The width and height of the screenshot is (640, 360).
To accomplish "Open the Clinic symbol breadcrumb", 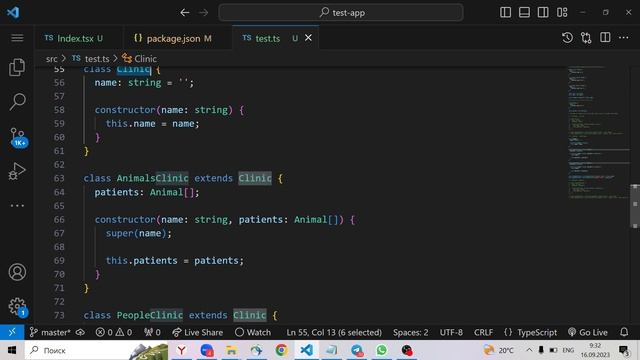I will [x=139, y=59].
